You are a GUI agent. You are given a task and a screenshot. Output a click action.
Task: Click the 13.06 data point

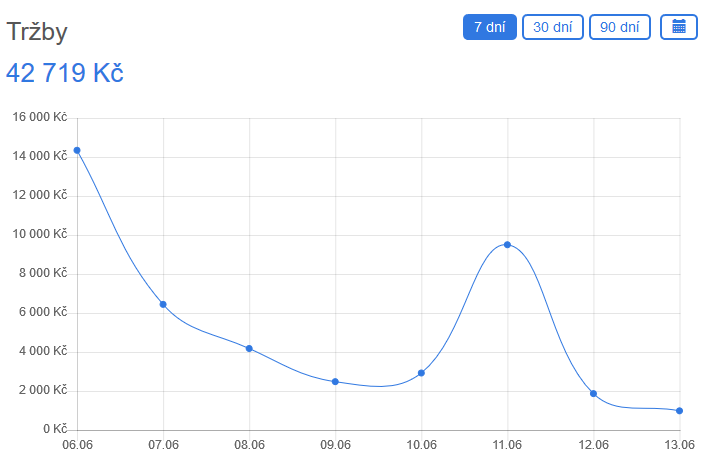[x=680, y=410]
